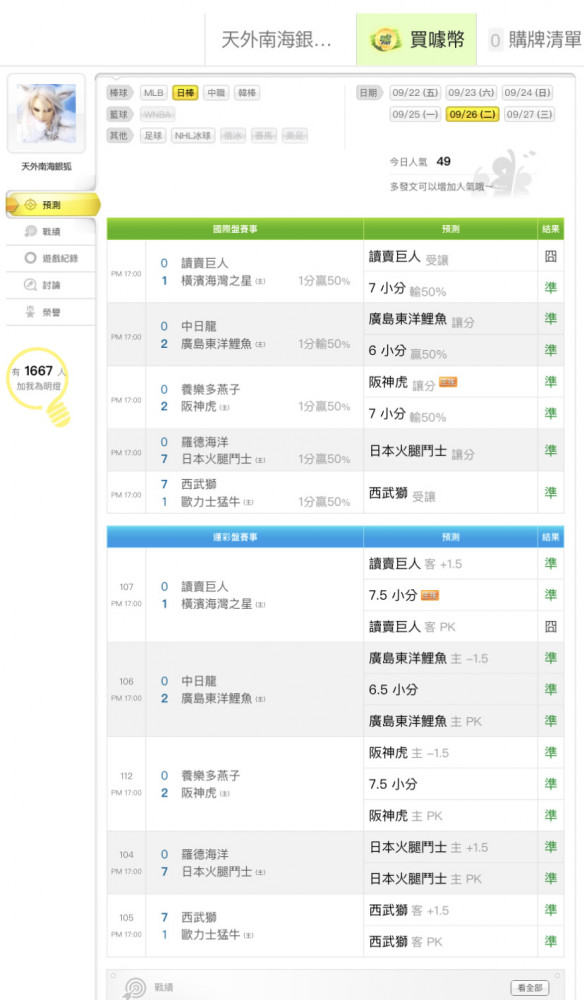Click the target icon beside 戰績 footer

[x=135, y=987]
